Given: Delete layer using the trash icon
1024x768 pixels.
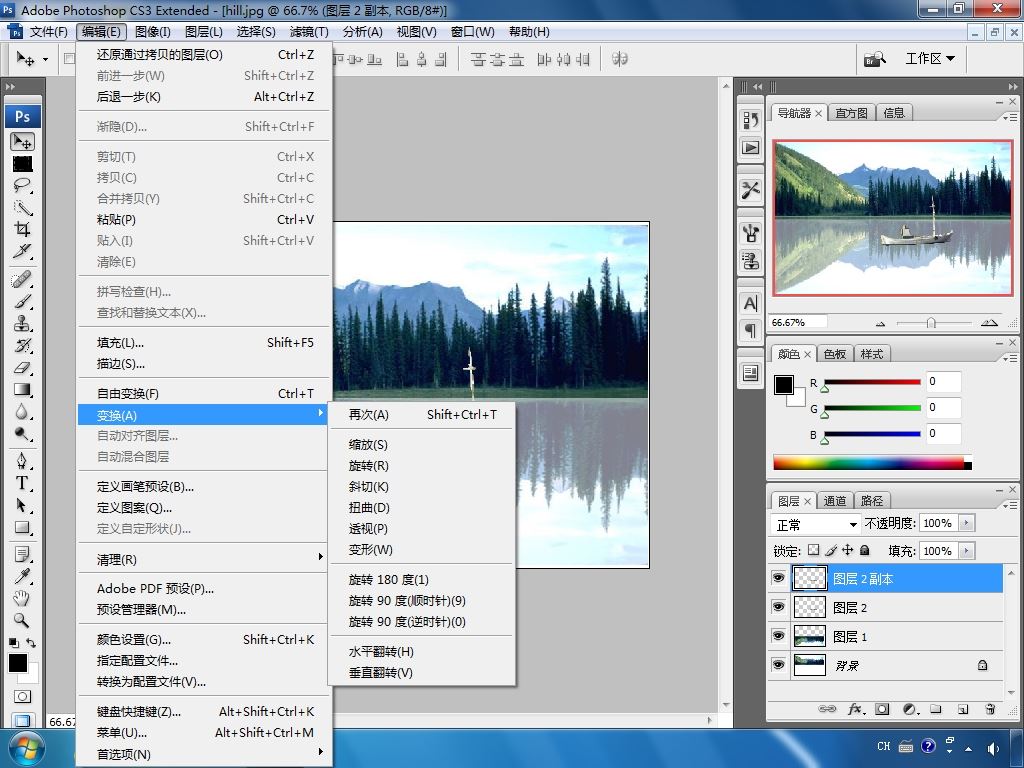Looking at the screenshot, I should coord(990,709).
